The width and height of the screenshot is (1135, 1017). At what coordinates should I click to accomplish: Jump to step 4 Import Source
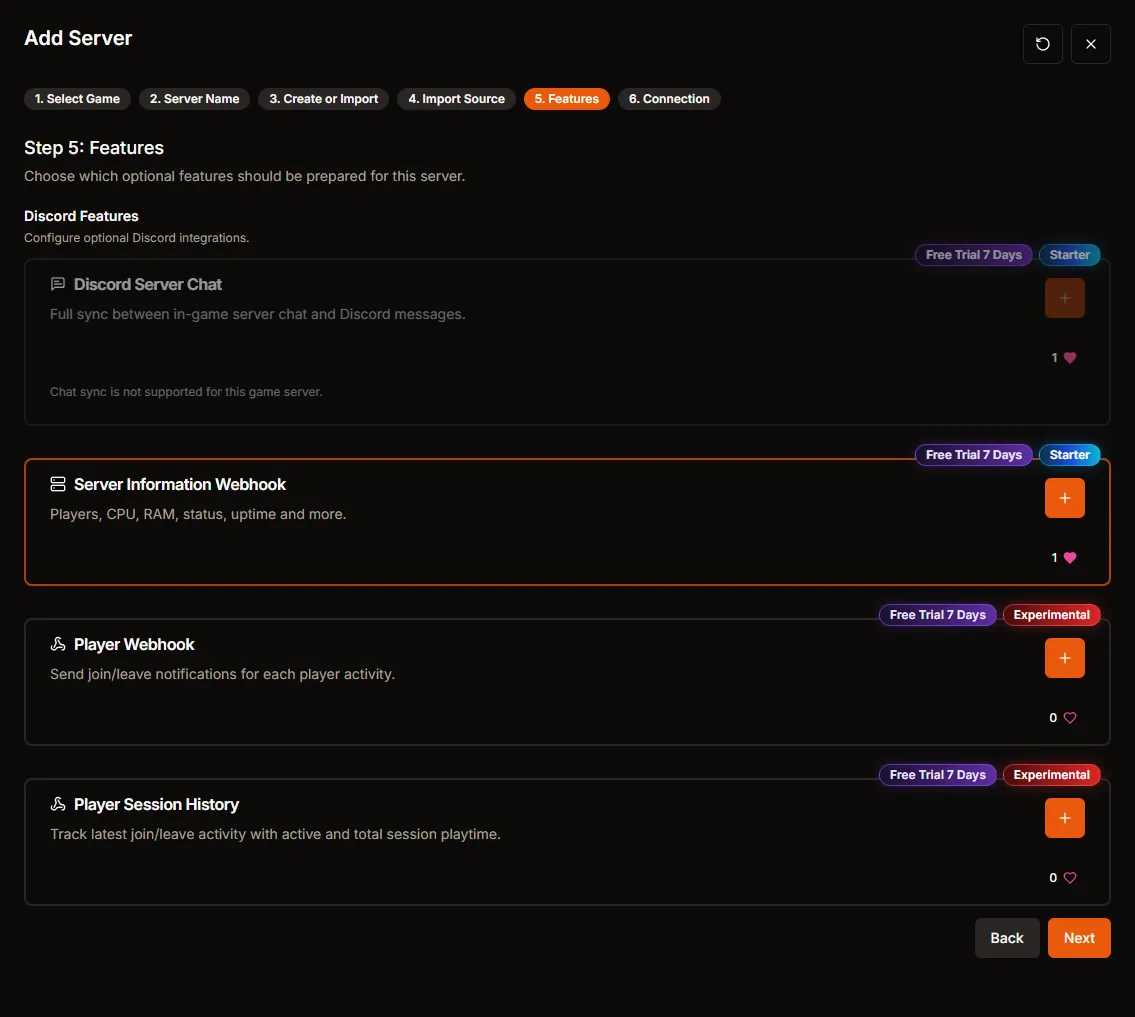pos(456,99)
